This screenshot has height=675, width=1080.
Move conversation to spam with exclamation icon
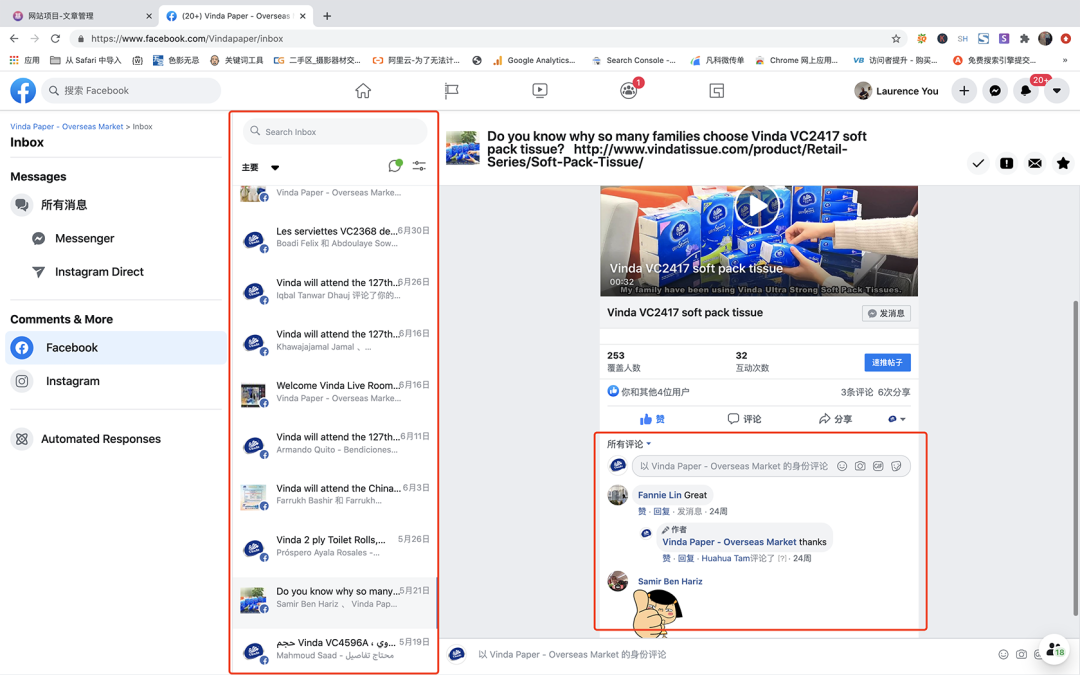click(1006, 163)
